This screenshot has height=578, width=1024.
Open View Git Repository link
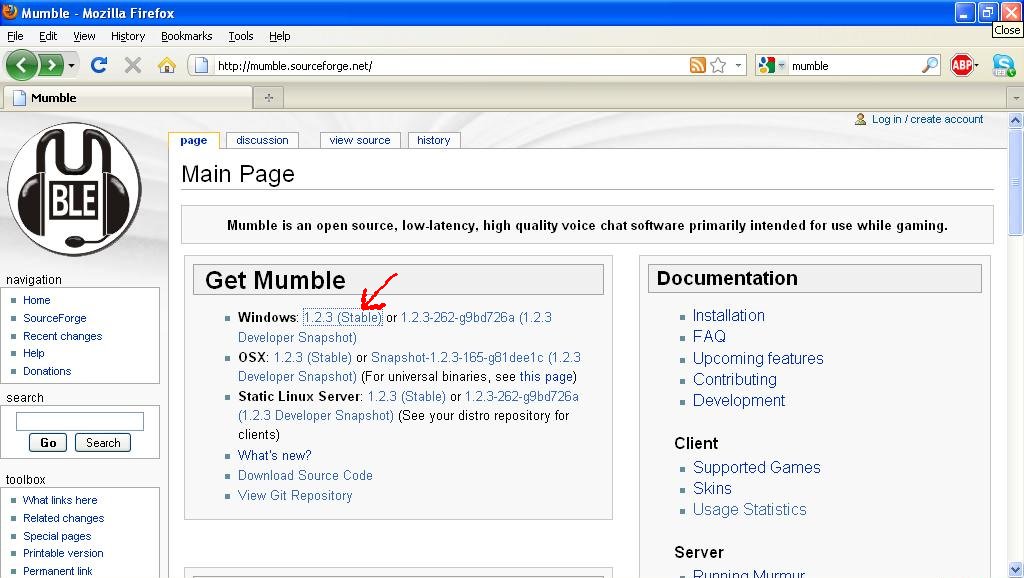point(295,496)
